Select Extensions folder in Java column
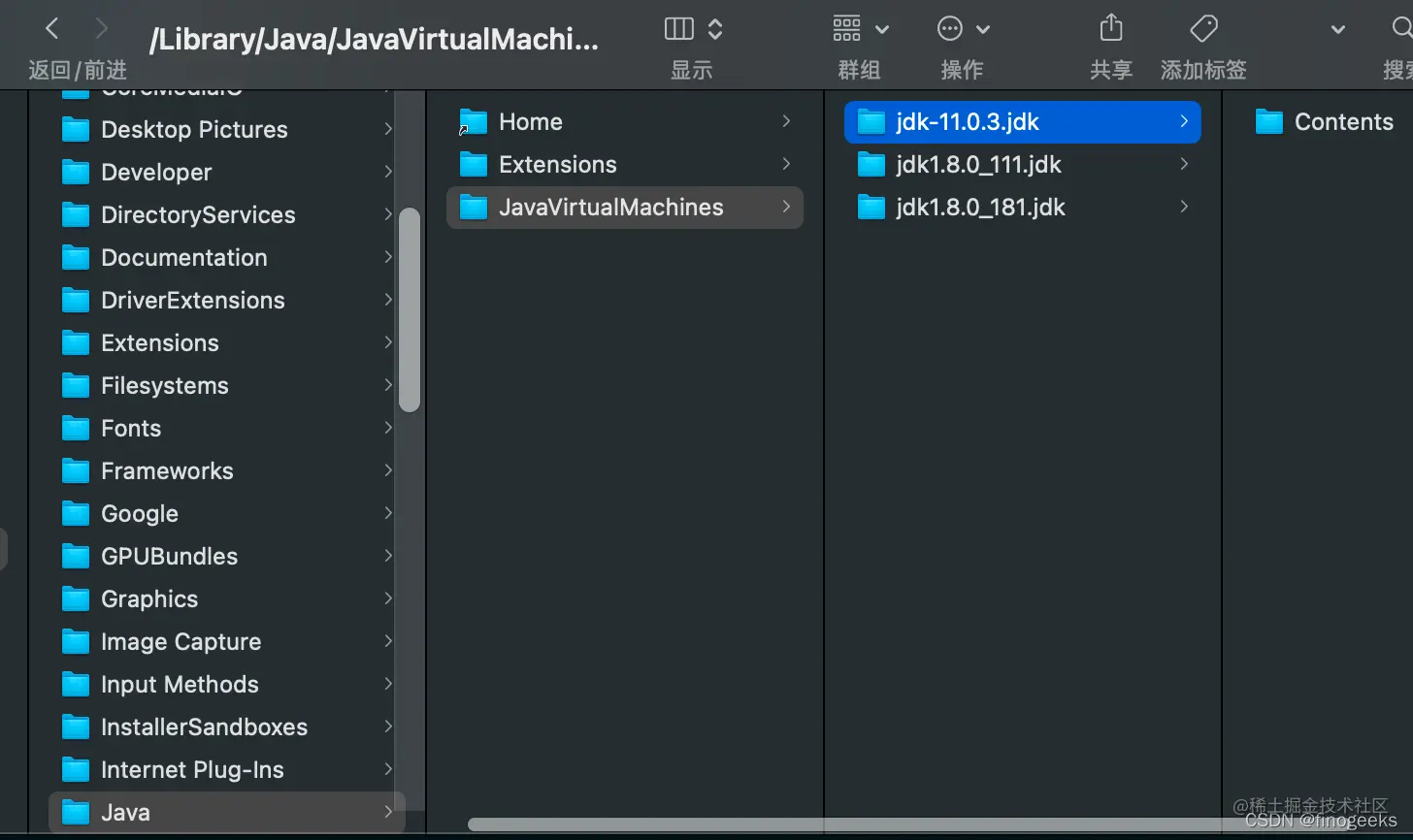1413x840 pixels. 625,164
